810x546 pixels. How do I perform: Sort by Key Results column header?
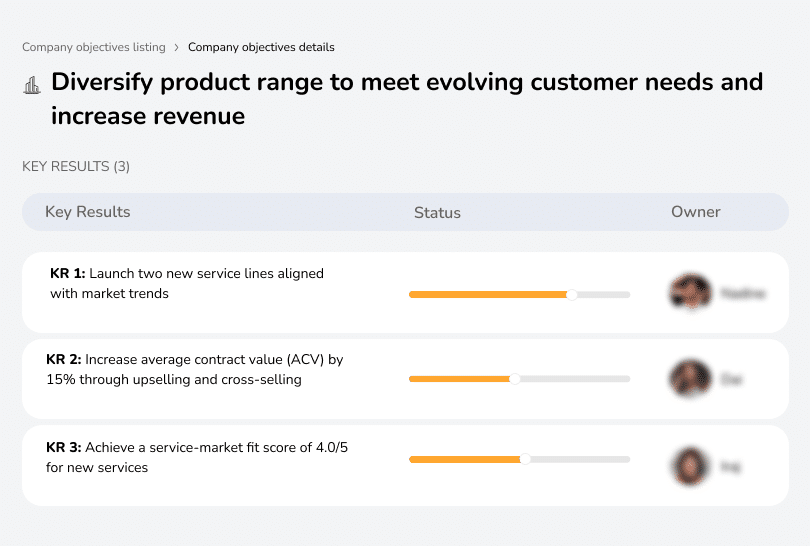tap(88, 212)
